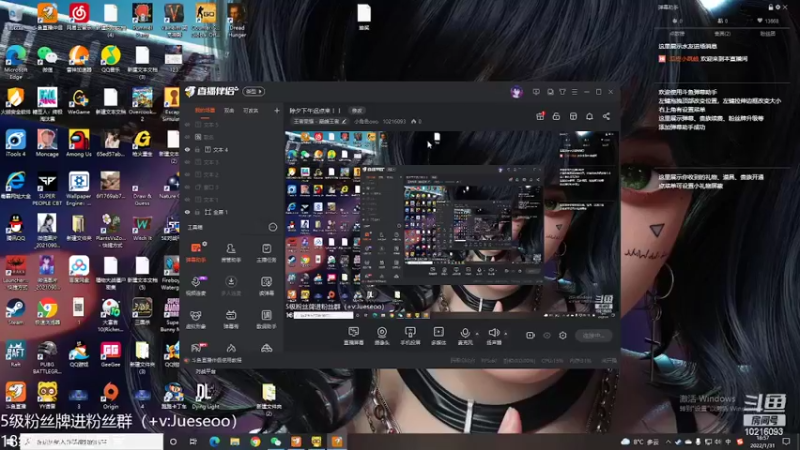Switch to the first scene tab highlighted in orange
Image resolution: width=800 pixels, height=450 pixels.
(x=205, y=111)
